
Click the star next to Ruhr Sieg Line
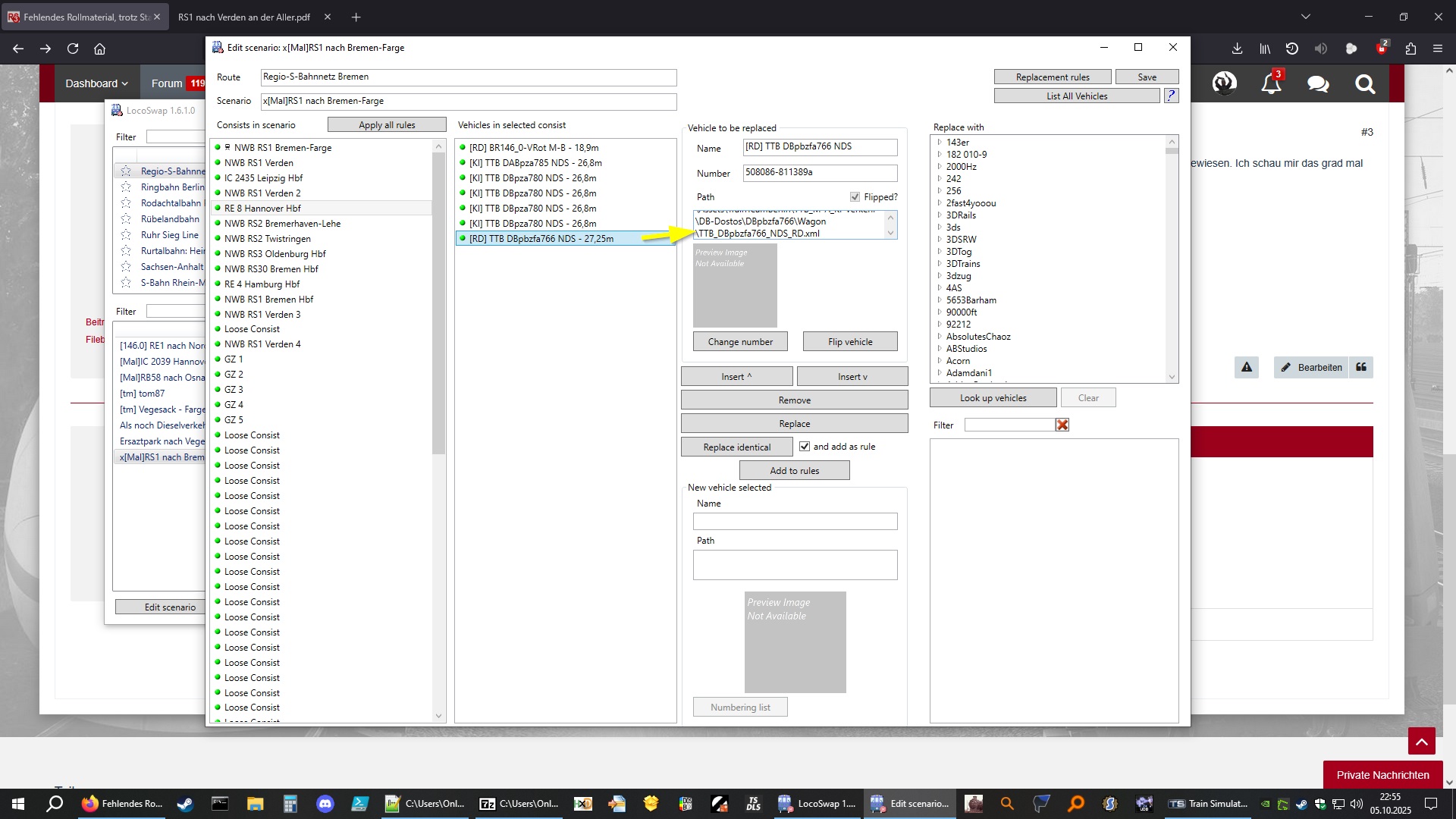tap(127, 235)
